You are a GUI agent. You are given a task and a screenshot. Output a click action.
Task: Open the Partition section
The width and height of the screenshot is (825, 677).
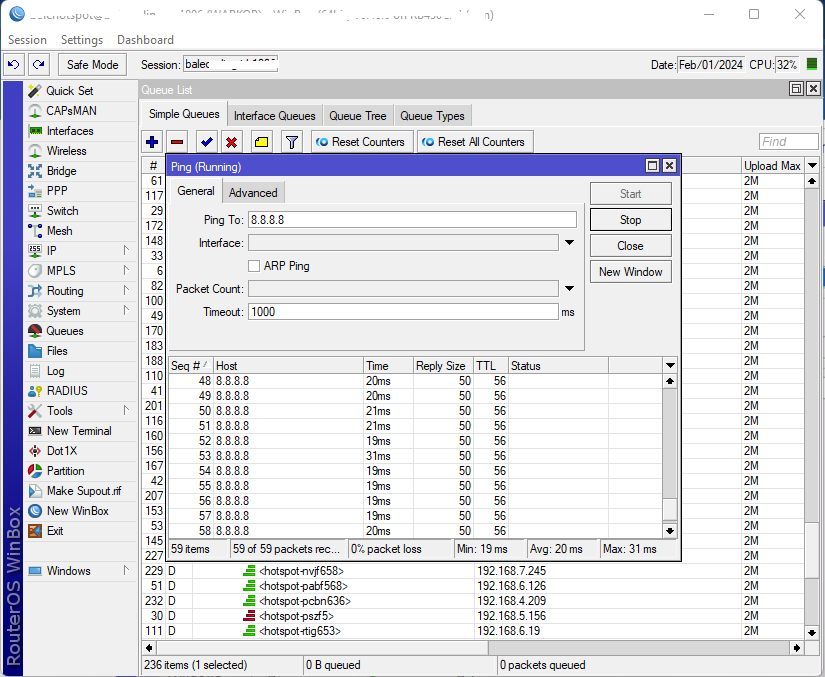pos(65,471)
